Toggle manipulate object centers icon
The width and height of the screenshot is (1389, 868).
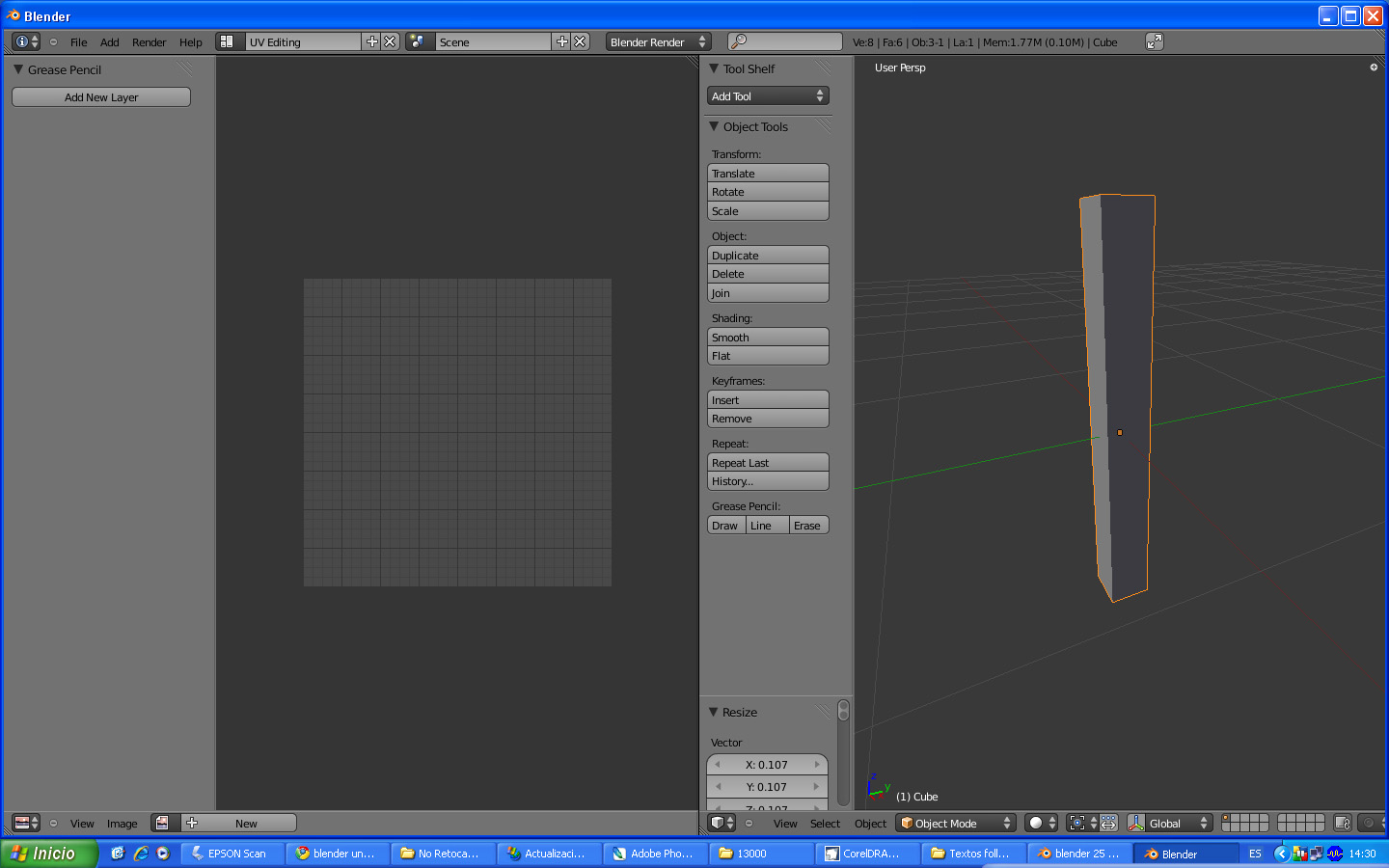click(1108, 823)
